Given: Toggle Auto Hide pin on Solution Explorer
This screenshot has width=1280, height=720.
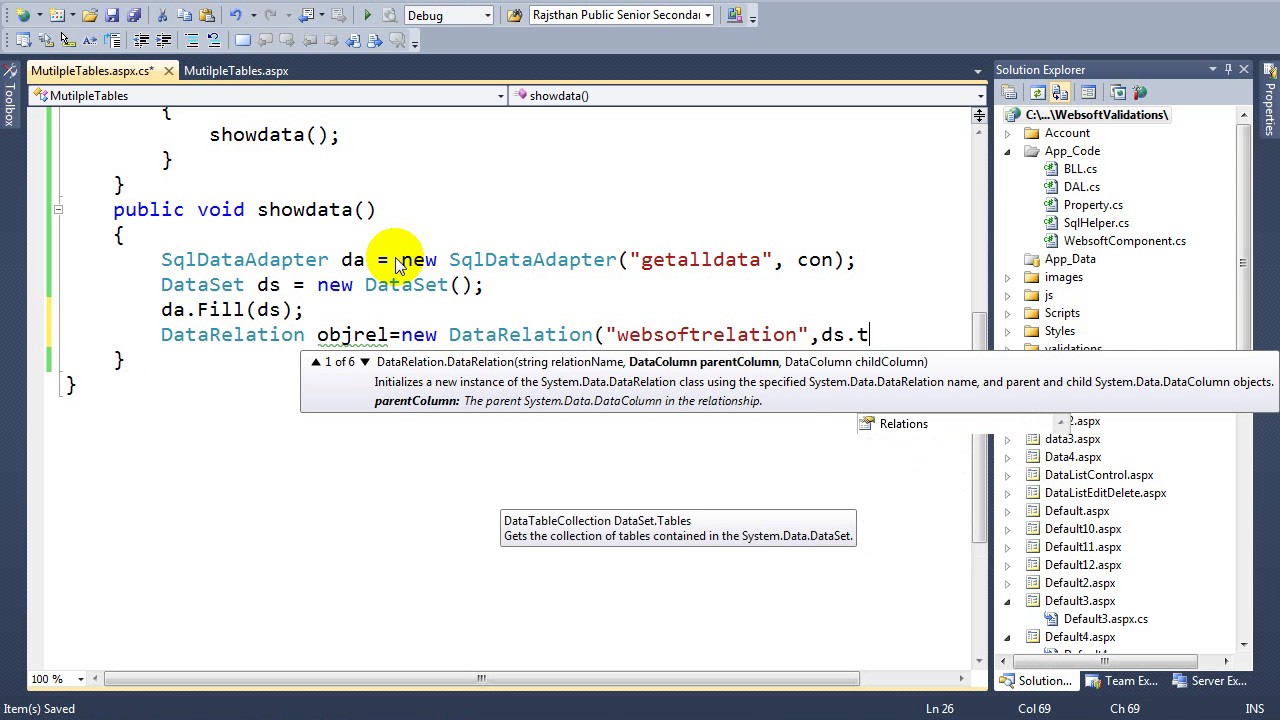Looking at the screenshot, I should pyautogui.click(x=1229, y=69).
